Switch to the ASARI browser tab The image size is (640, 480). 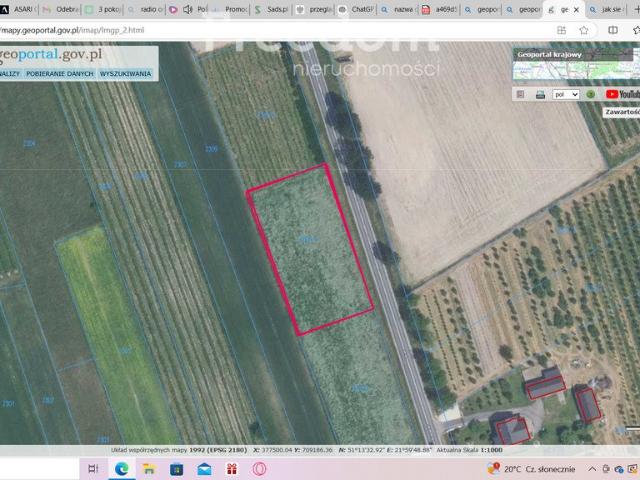coord(18,9)
